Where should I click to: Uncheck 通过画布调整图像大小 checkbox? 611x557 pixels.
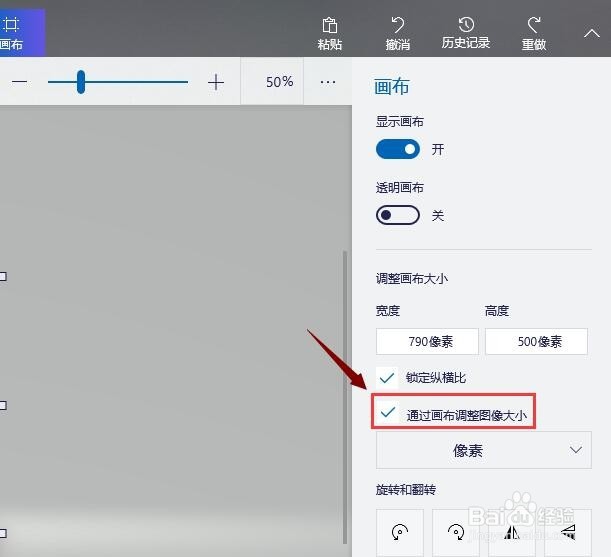coord(387,412)
